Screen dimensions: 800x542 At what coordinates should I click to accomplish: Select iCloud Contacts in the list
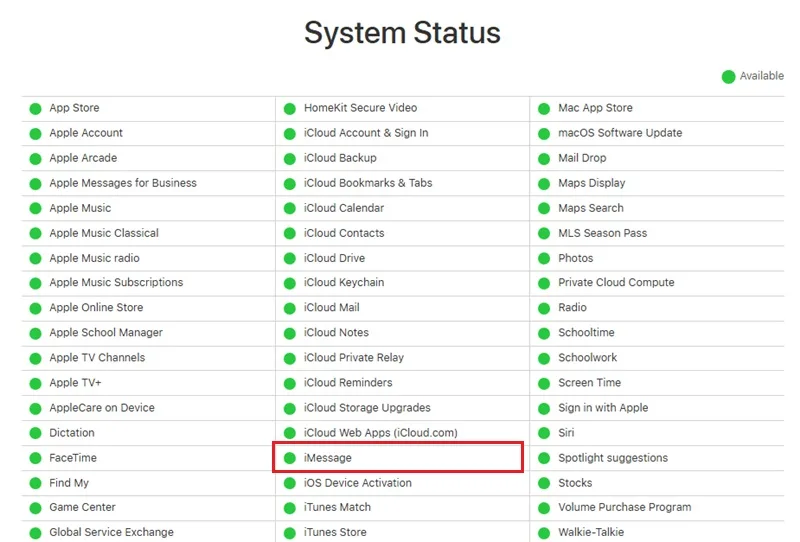344,233
